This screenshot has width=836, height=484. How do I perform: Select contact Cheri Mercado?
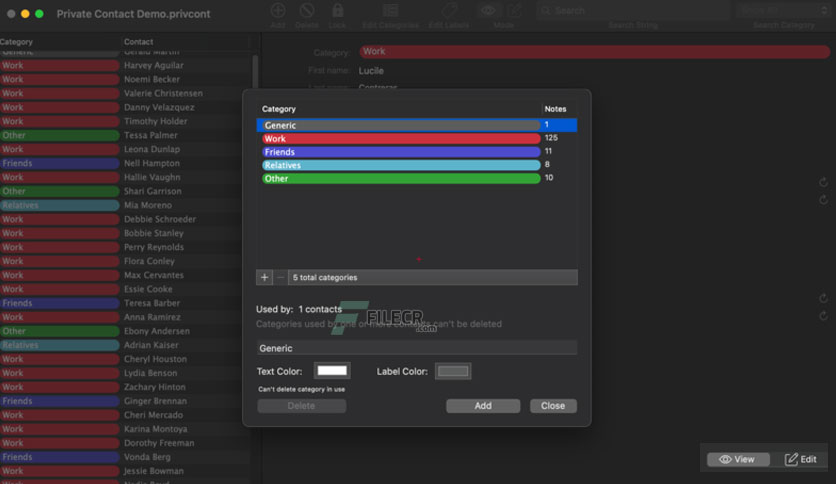coord(153,415)
